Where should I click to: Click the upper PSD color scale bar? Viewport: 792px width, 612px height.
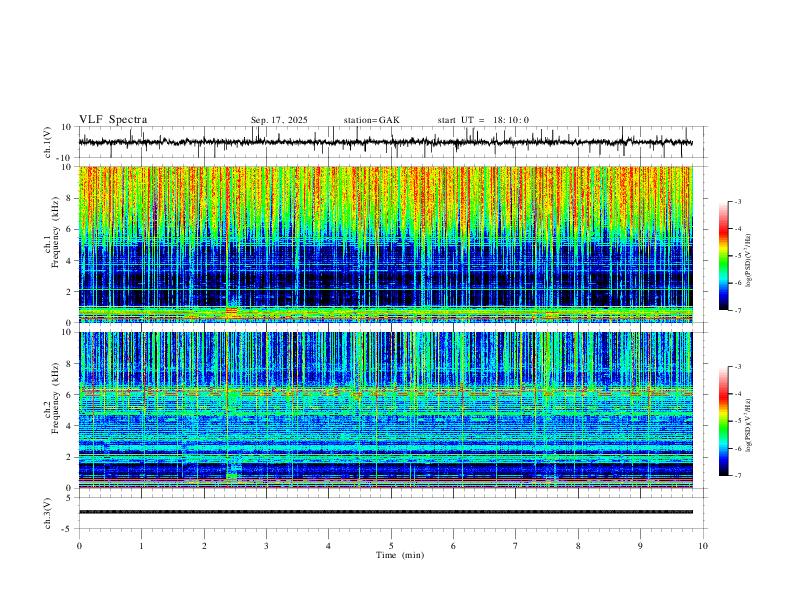pos(723,256)
